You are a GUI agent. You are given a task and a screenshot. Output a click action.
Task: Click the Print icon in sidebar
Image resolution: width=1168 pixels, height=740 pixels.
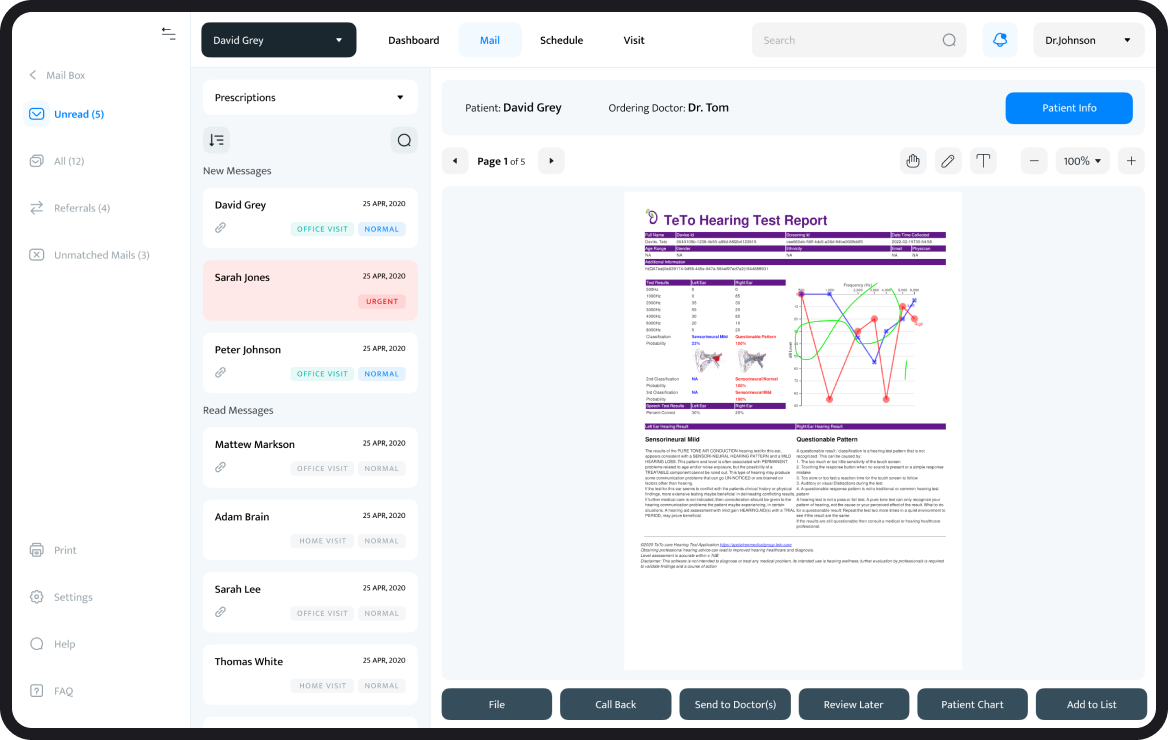[36, 550]
